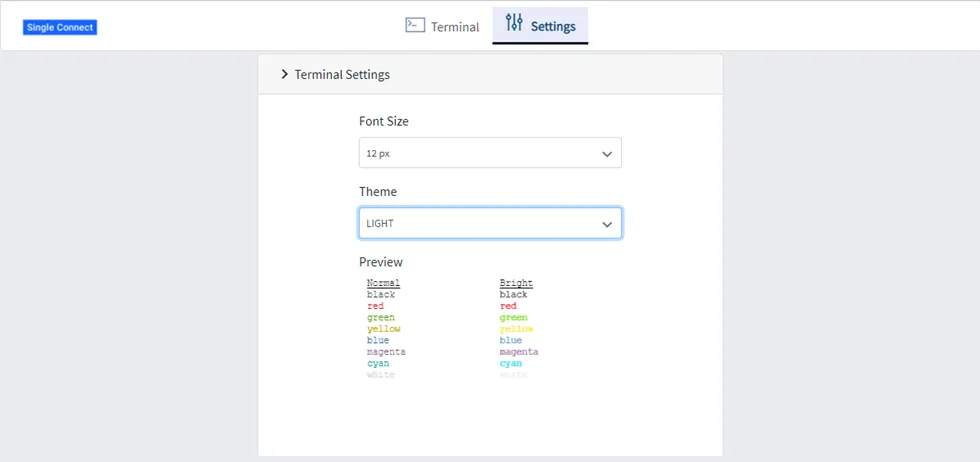Switch to the Terminal tab
Screen dimensions: 980x462
click(x=442, y=26)
